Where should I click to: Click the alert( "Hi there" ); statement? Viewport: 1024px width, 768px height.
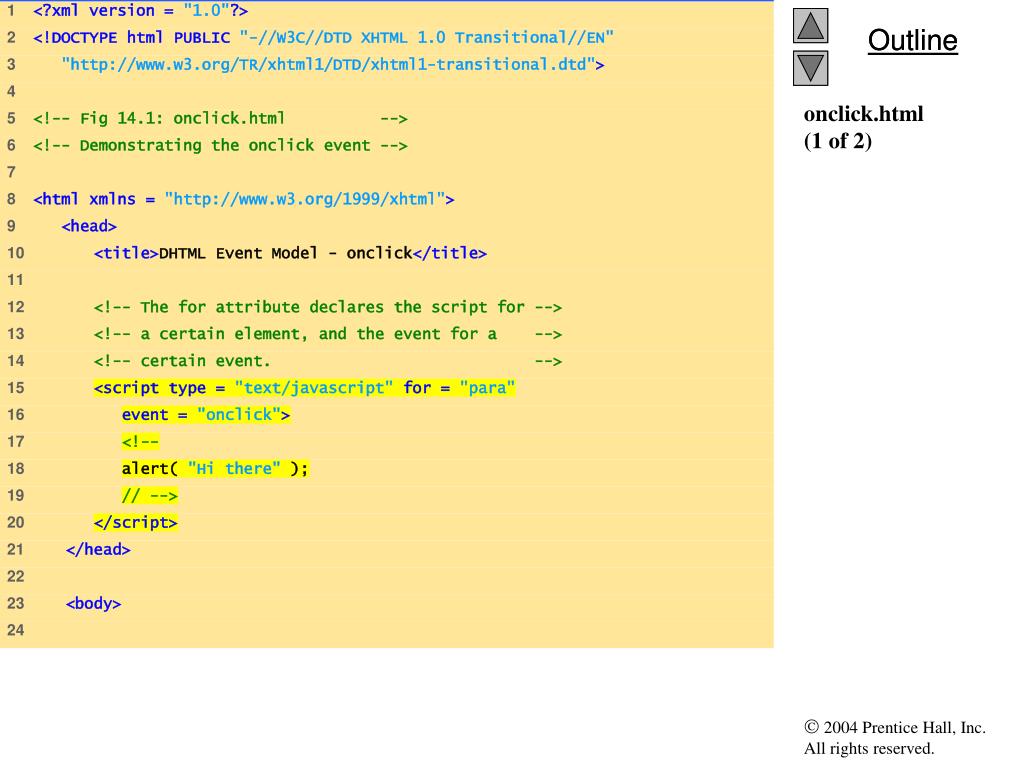(215, 468)
